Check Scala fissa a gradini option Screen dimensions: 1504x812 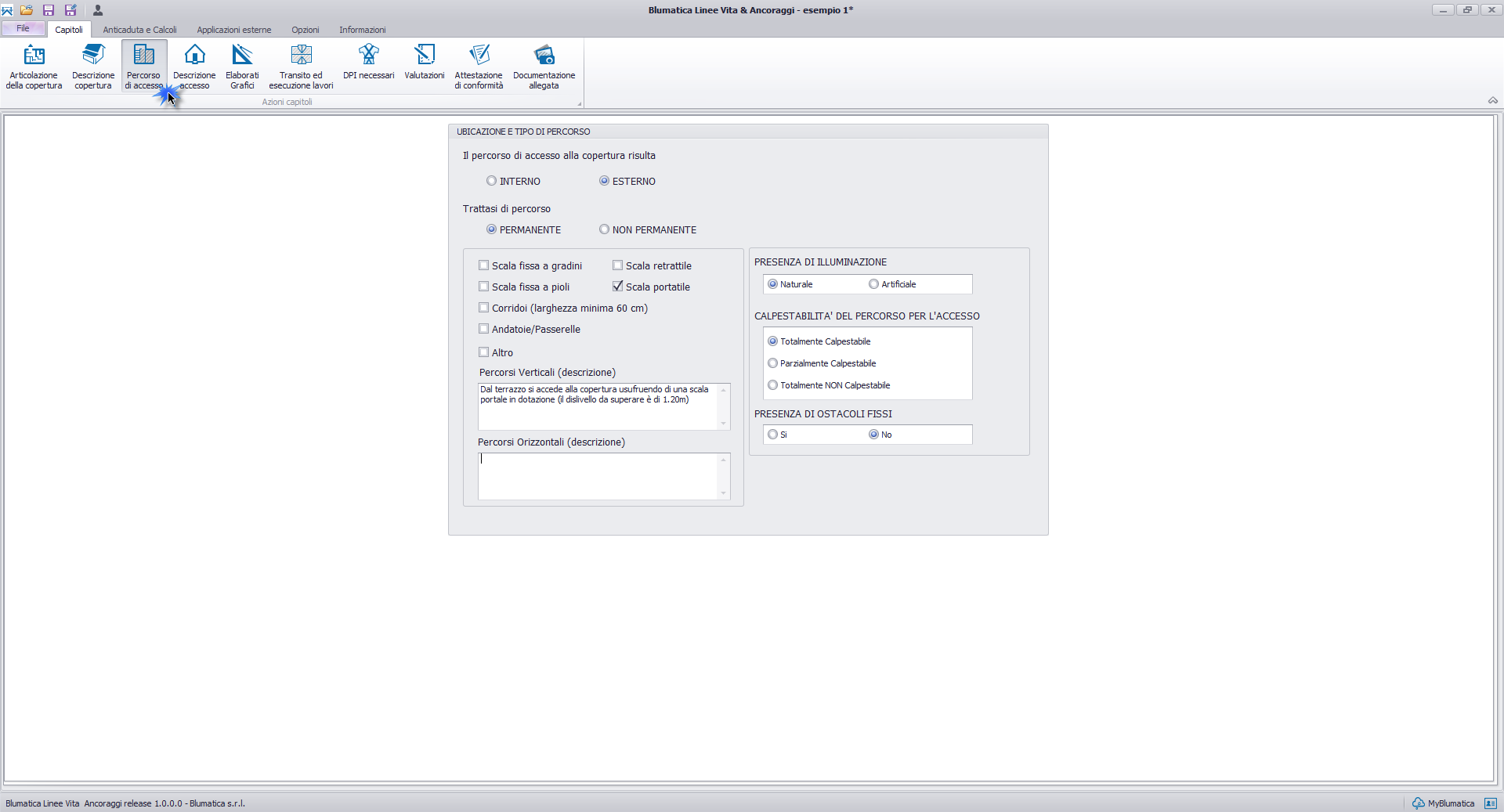click(484, 265)
